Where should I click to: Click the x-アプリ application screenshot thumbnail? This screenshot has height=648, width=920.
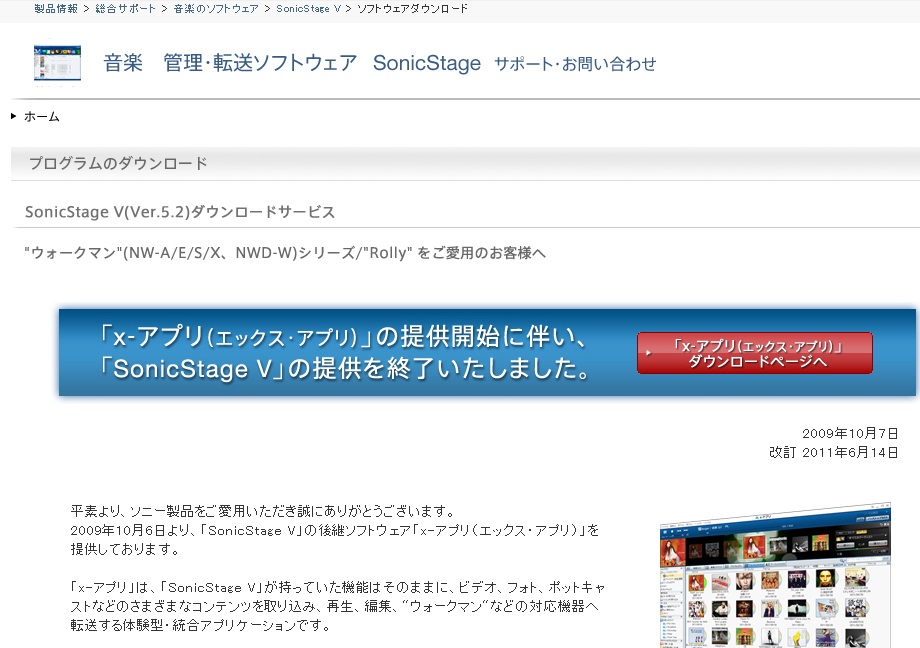[775, 575]
